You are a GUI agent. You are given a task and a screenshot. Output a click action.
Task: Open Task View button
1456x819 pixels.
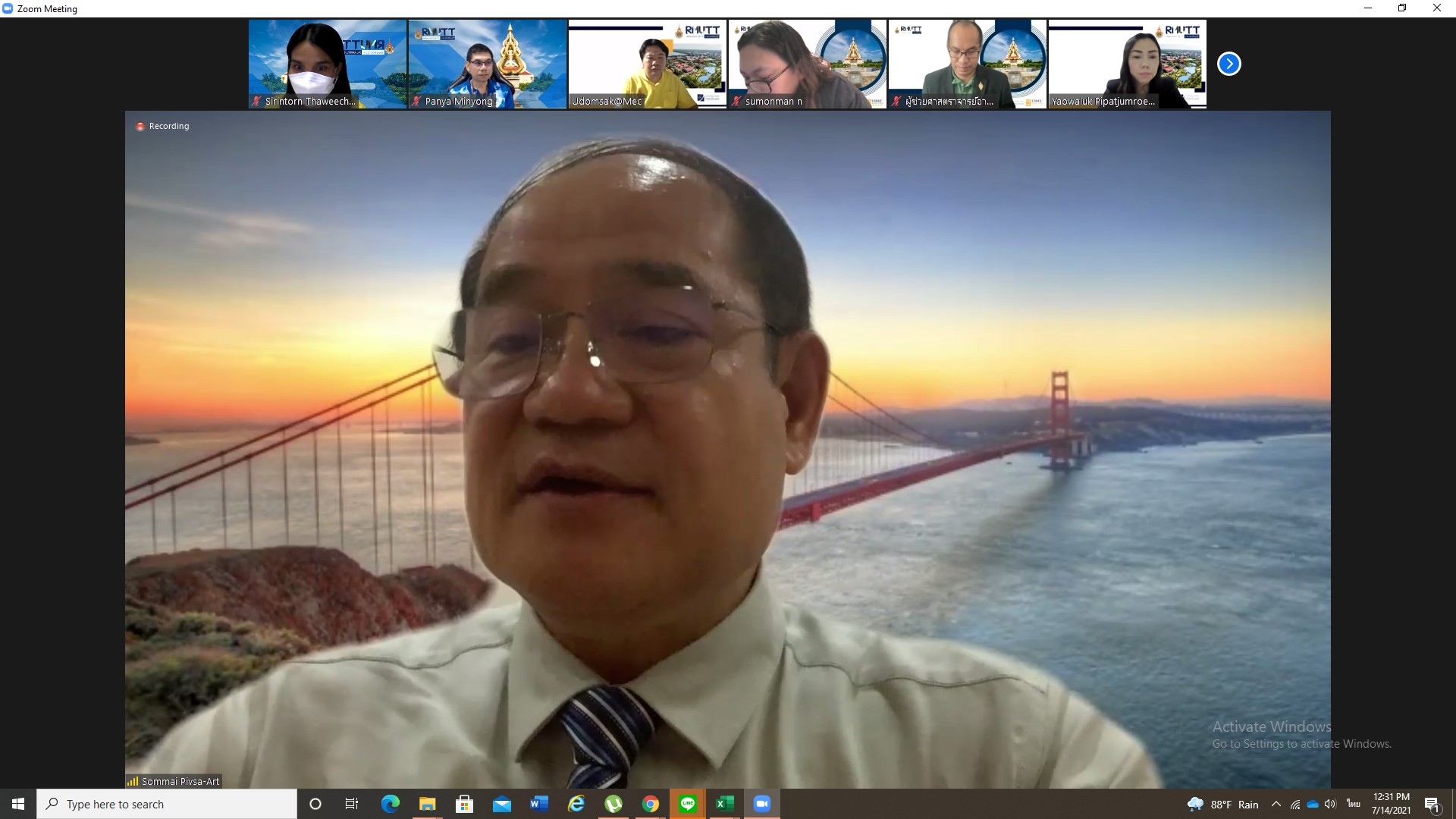[352, 804]
